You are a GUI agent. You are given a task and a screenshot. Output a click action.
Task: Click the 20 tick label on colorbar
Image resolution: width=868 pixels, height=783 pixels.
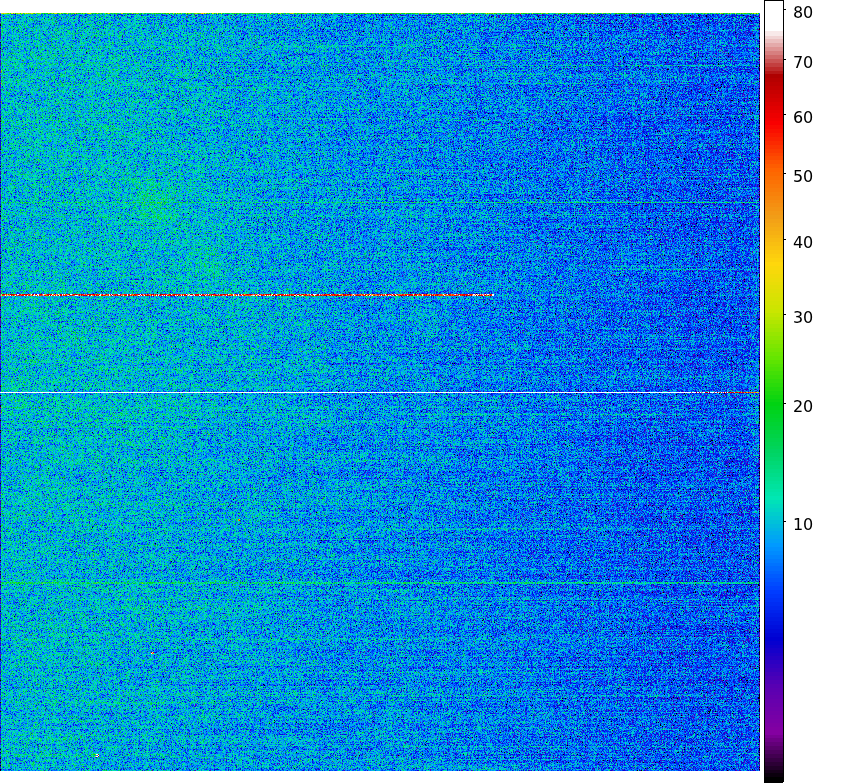[803, 405]
